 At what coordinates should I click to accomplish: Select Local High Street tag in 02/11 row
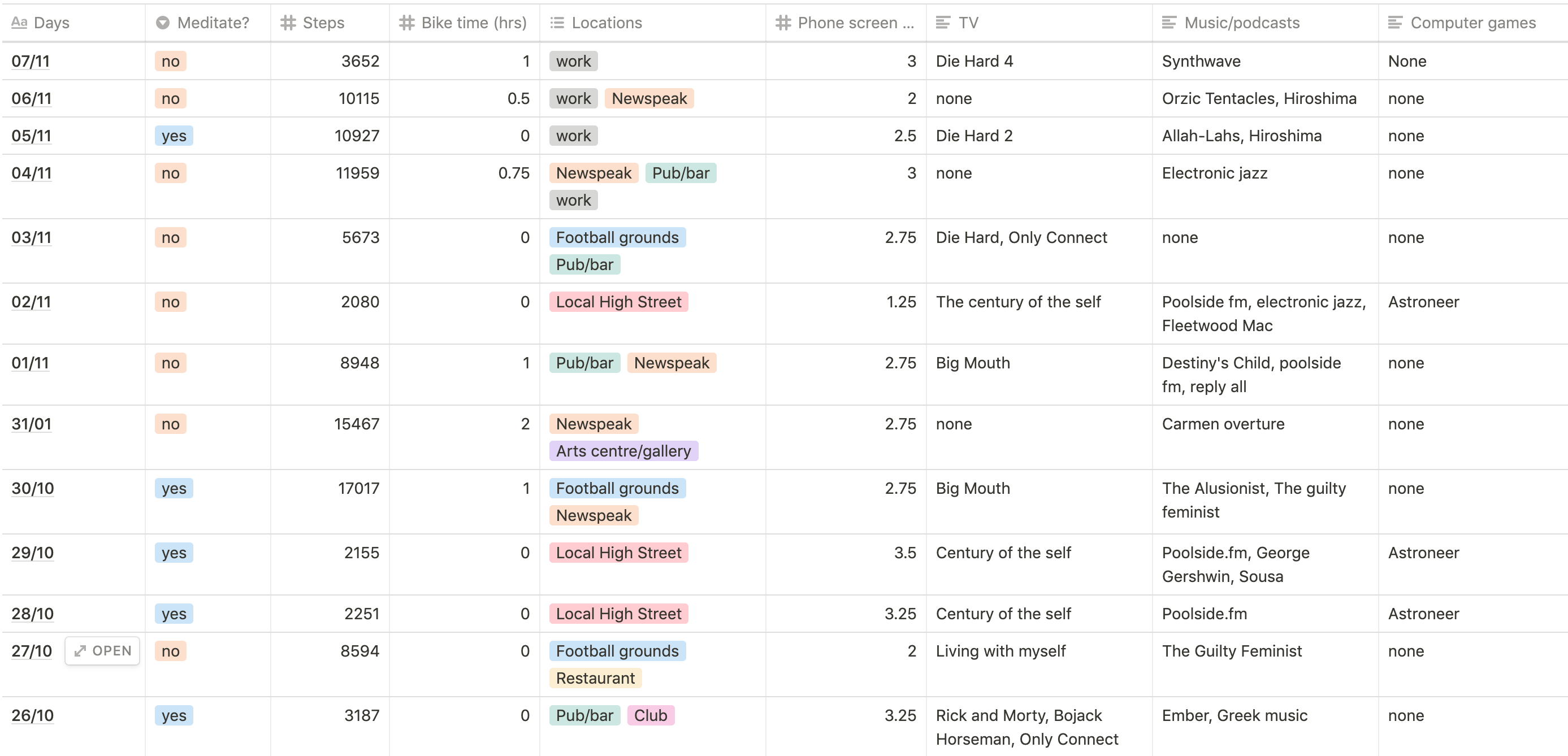[x=618, y=302]
